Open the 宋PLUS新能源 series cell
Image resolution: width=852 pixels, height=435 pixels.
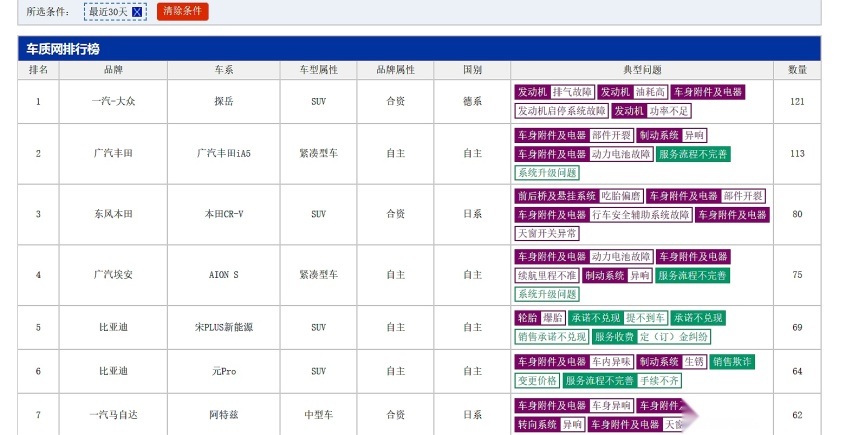click(x=223, y=327)
